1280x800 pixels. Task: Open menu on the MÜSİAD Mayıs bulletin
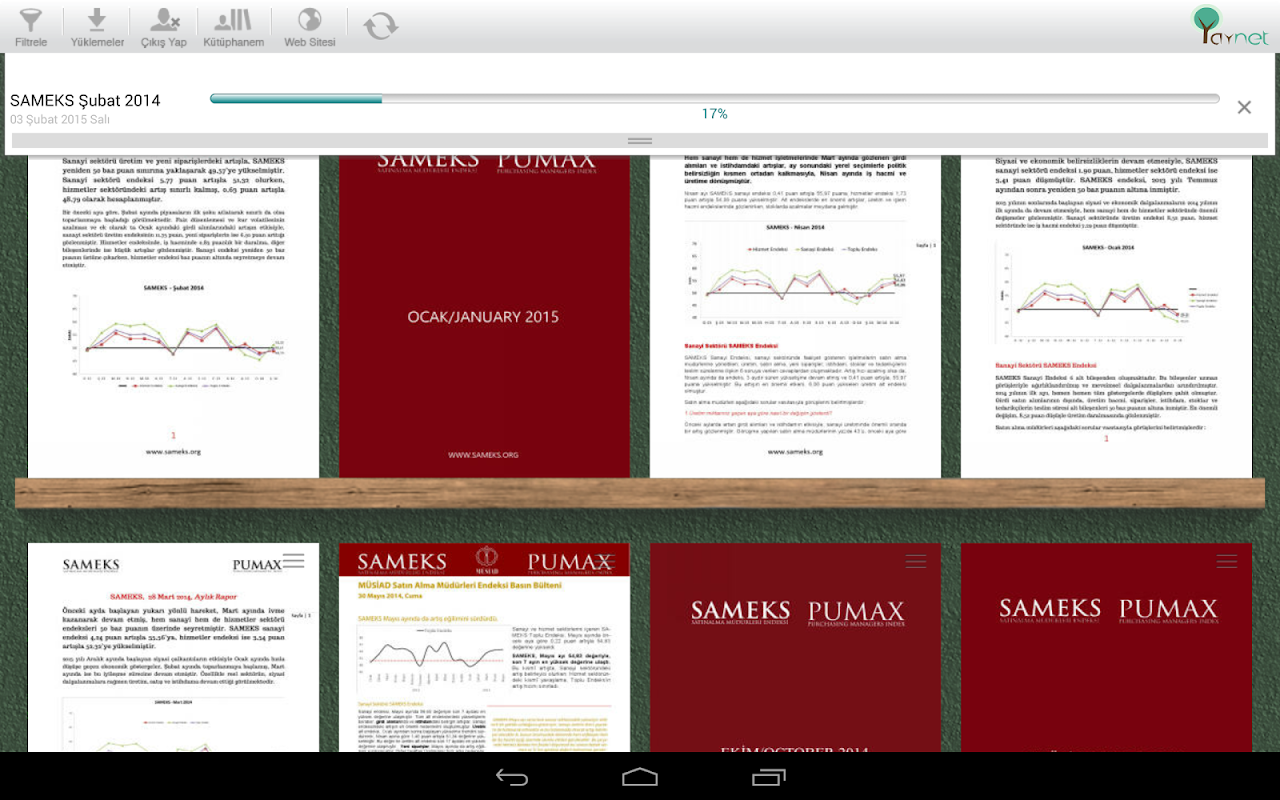[x=605, y=561]
